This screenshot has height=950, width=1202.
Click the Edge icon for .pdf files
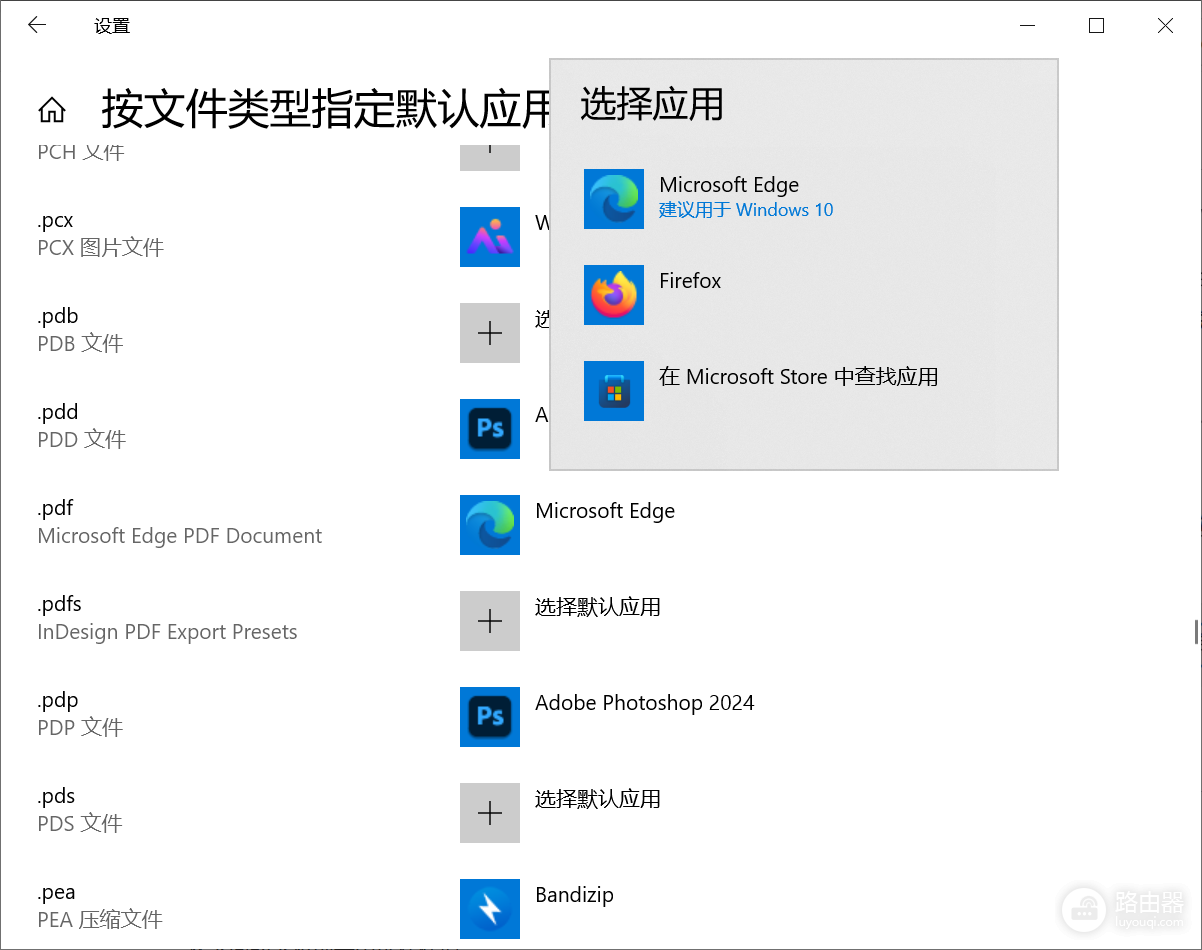pos(490,525)
